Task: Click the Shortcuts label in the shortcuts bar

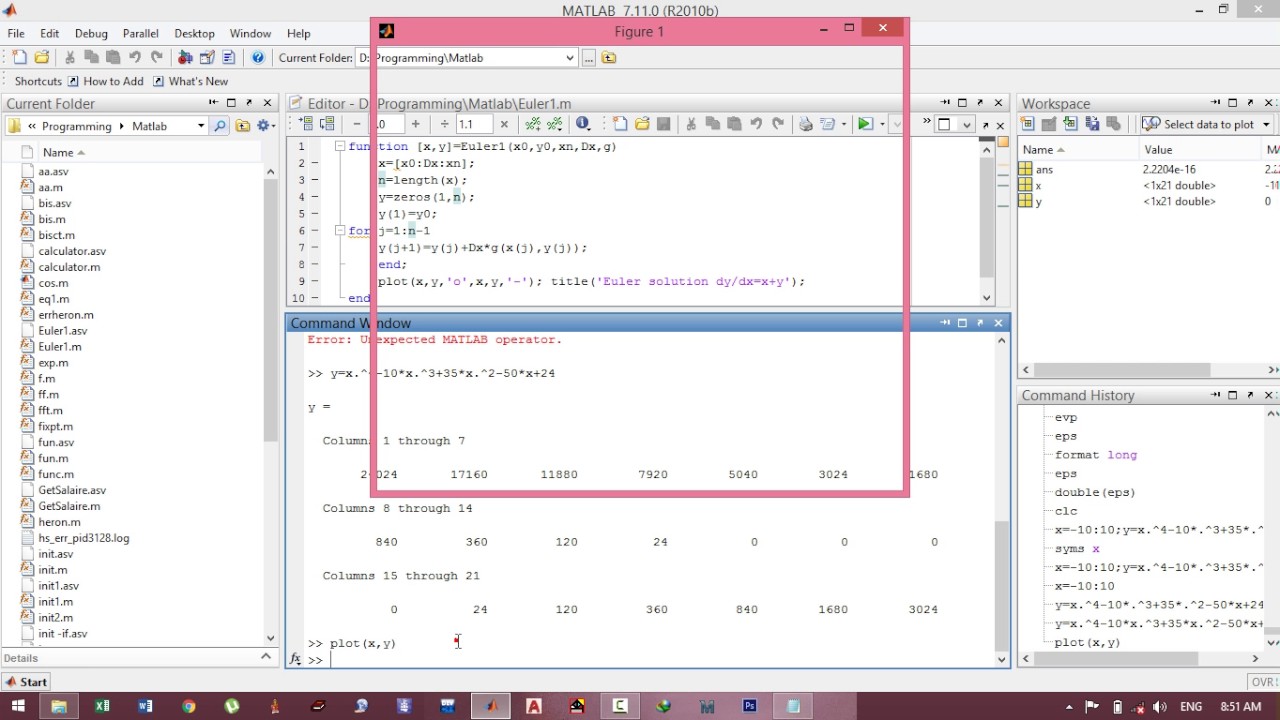Action: click(38, 81)
